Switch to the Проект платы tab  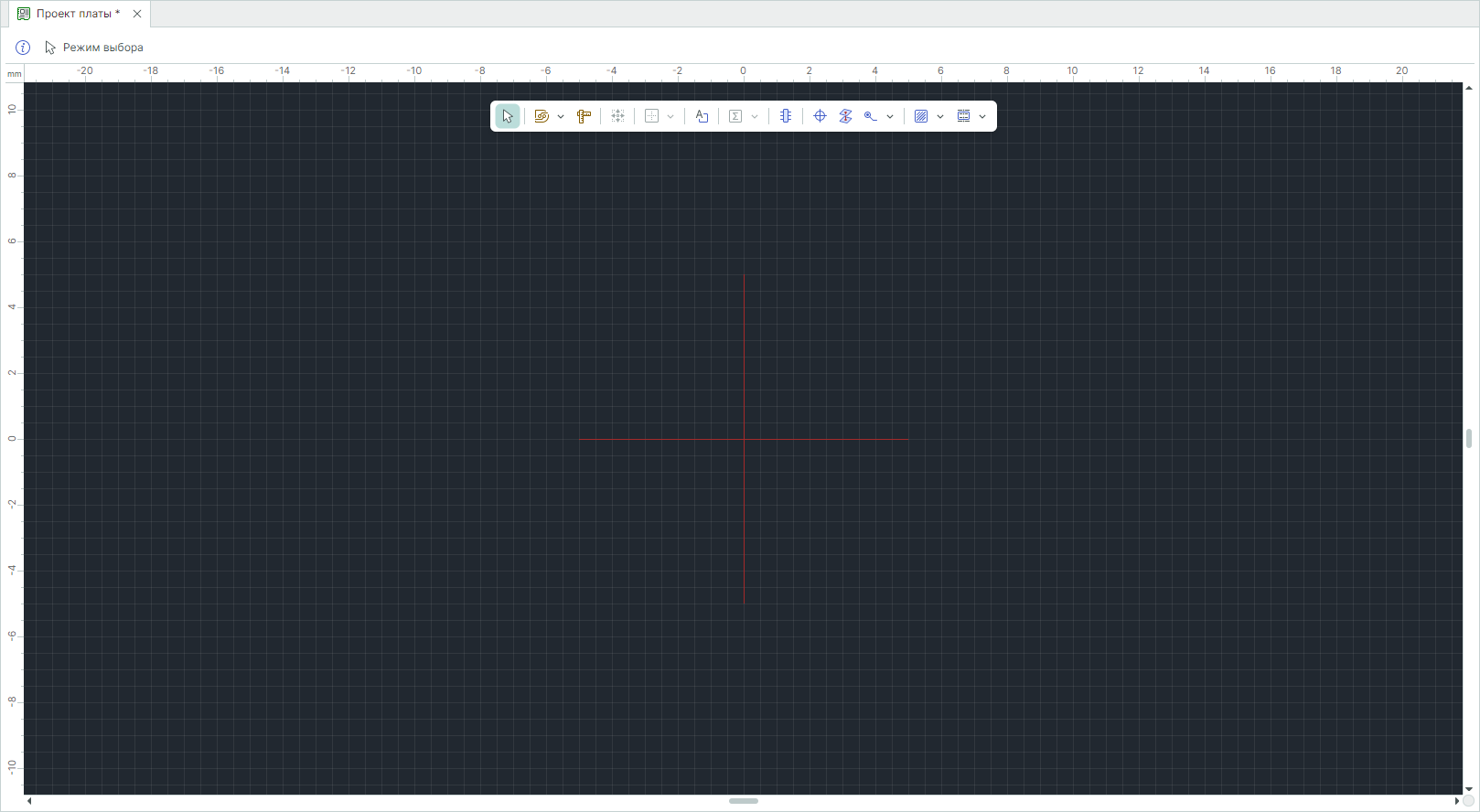pyautogui.click(x=78, y=14)
